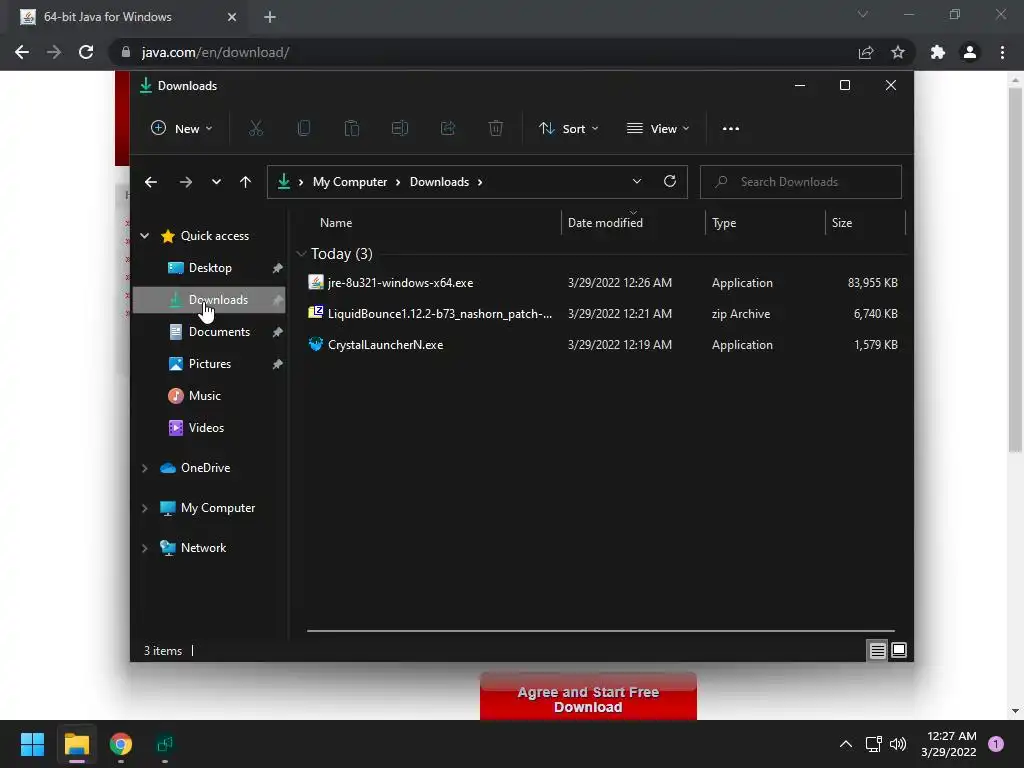1024x768 pixels.
Task: Click My Computer in address breadcrumb
Action: [350, 182]
